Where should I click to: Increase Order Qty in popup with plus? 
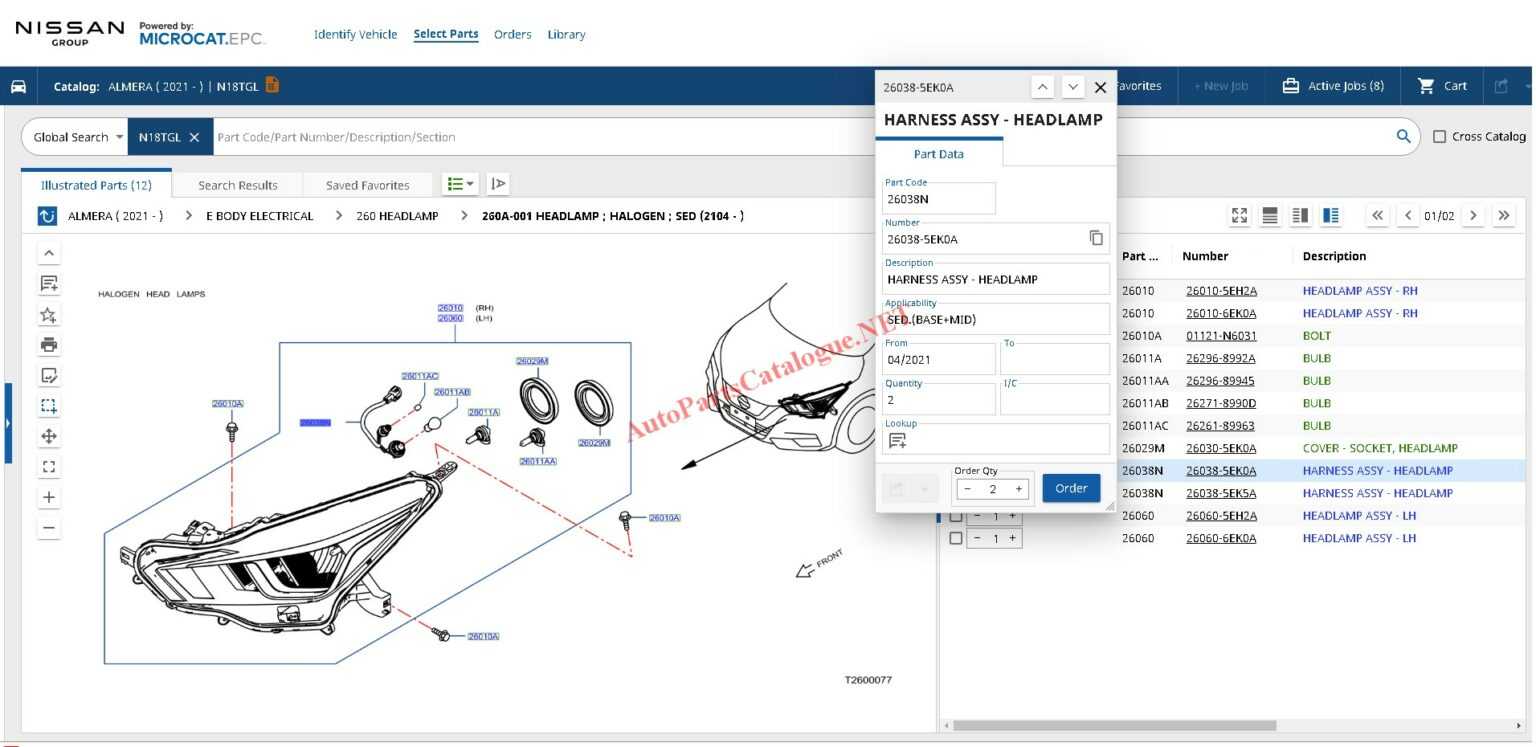coord(1019,489)
